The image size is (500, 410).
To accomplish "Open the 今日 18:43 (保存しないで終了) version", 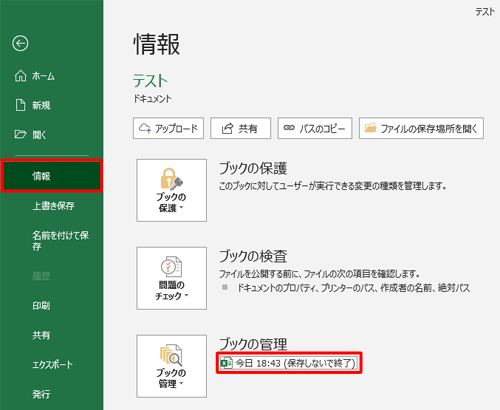I will 289,363.
